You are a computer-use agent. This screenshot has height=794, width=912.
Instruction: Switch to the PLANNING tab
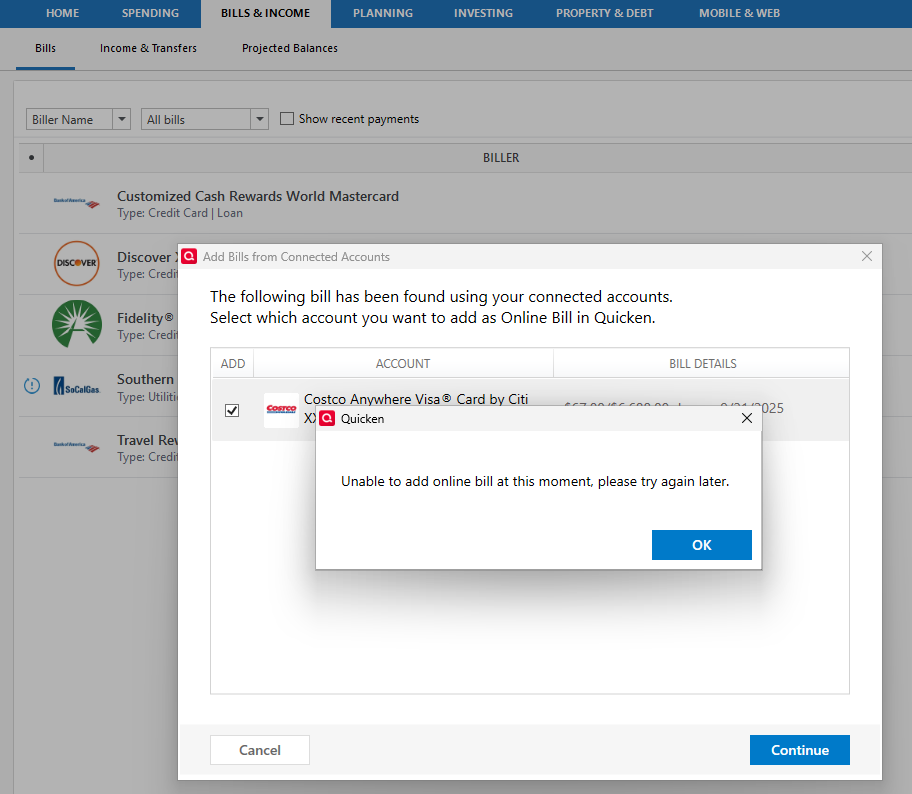(383, 13)
